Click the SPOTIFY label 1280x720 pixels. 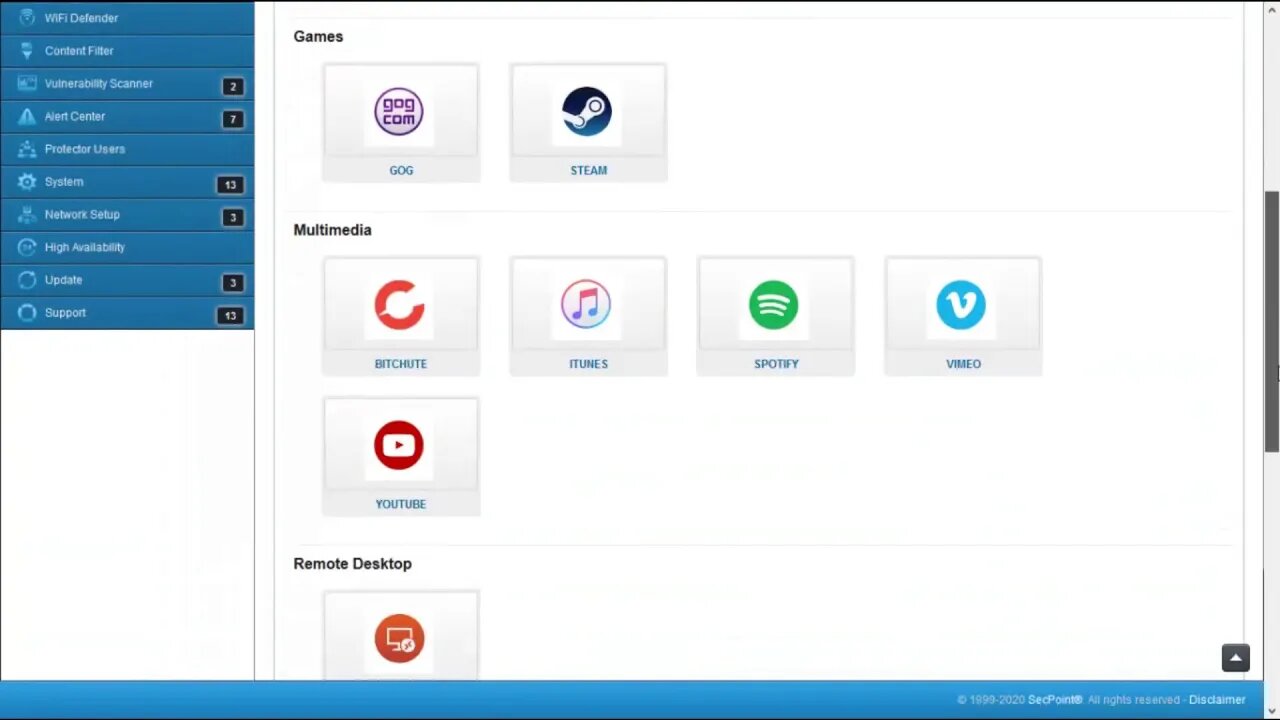pyautogui.click(x=776, y=364)
